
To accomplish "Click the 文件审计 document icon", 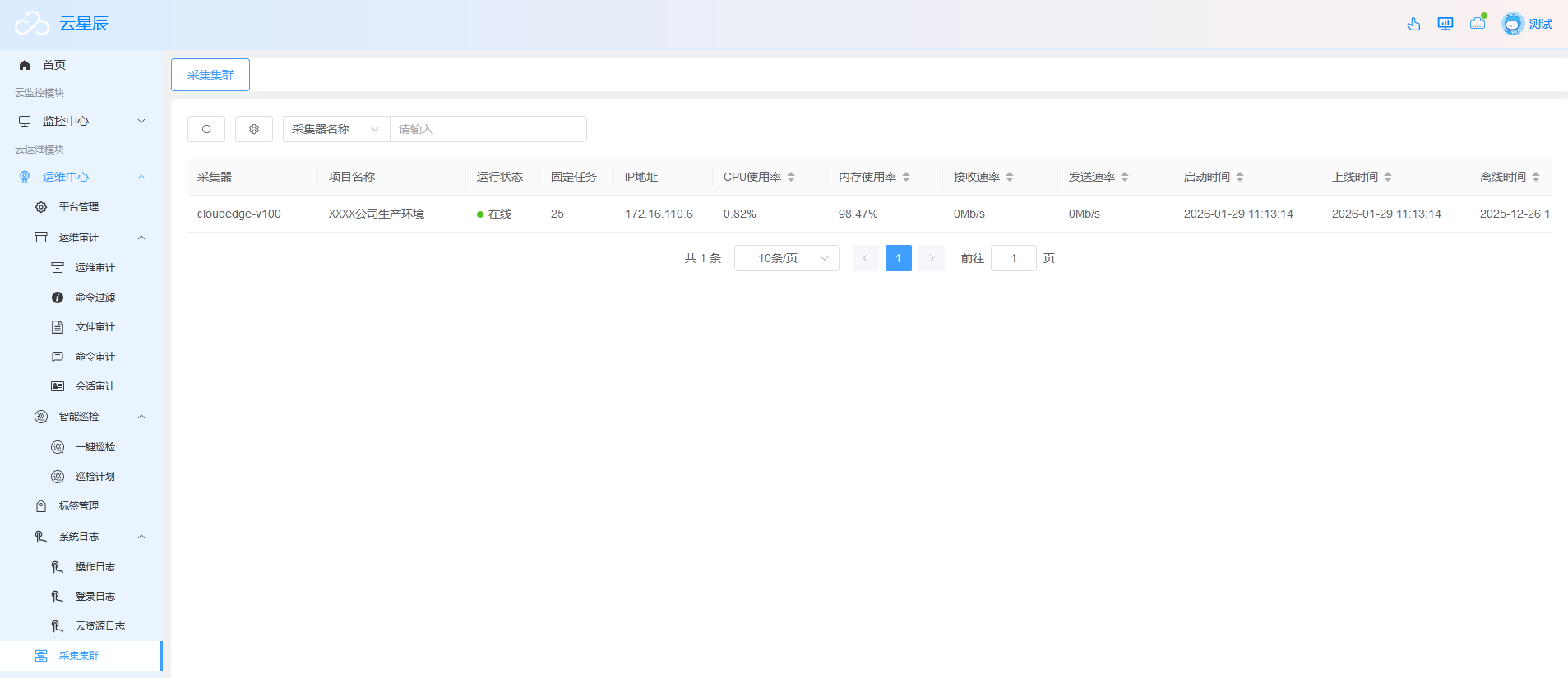I will coord(58,327).
